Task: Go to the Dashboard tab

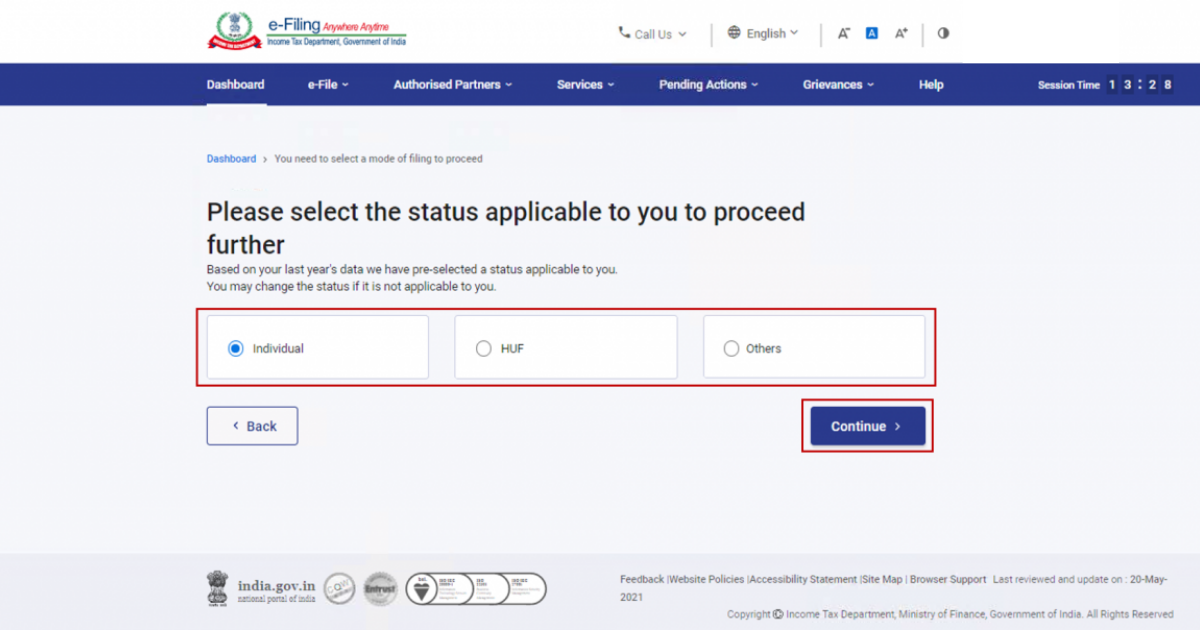Action: [x=236, y=85]
